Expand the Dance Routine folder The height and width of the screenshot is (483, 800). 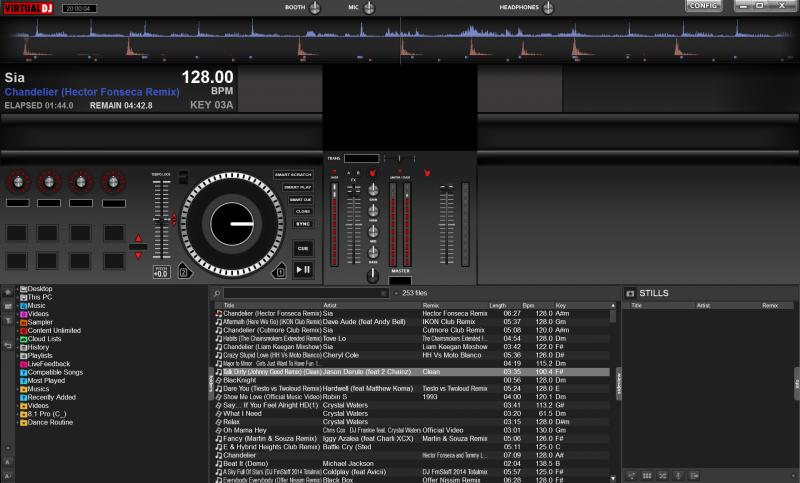click(17, 422)
